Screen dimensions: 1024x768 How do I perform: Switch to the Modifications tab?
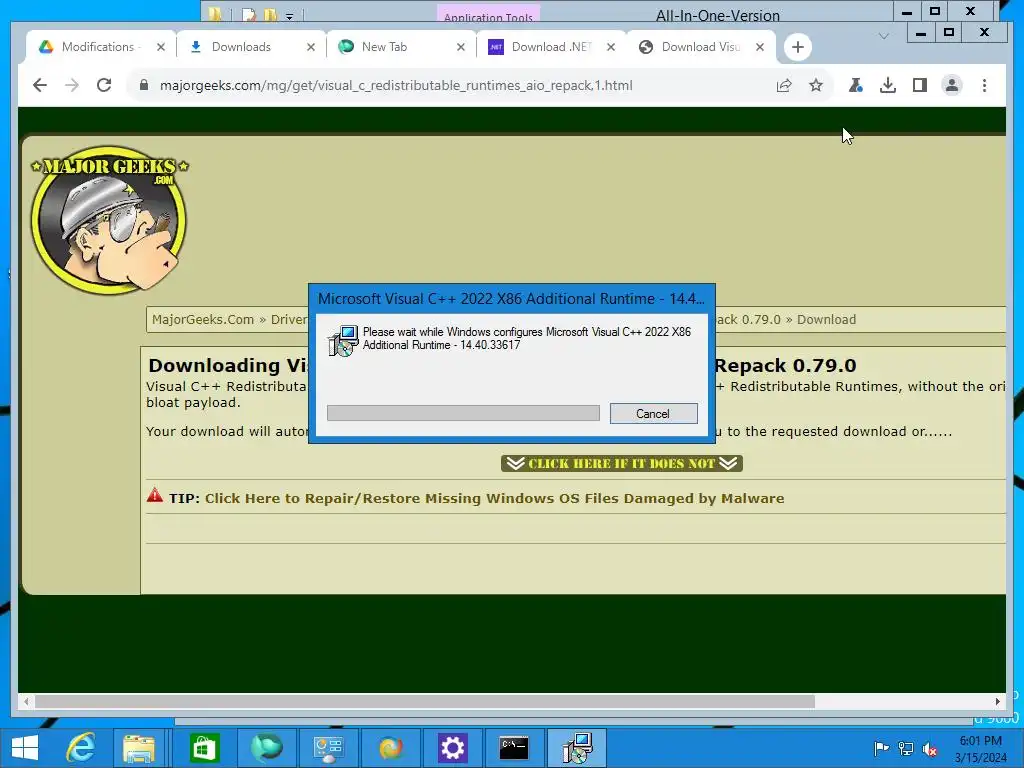[x=98, y=47]
